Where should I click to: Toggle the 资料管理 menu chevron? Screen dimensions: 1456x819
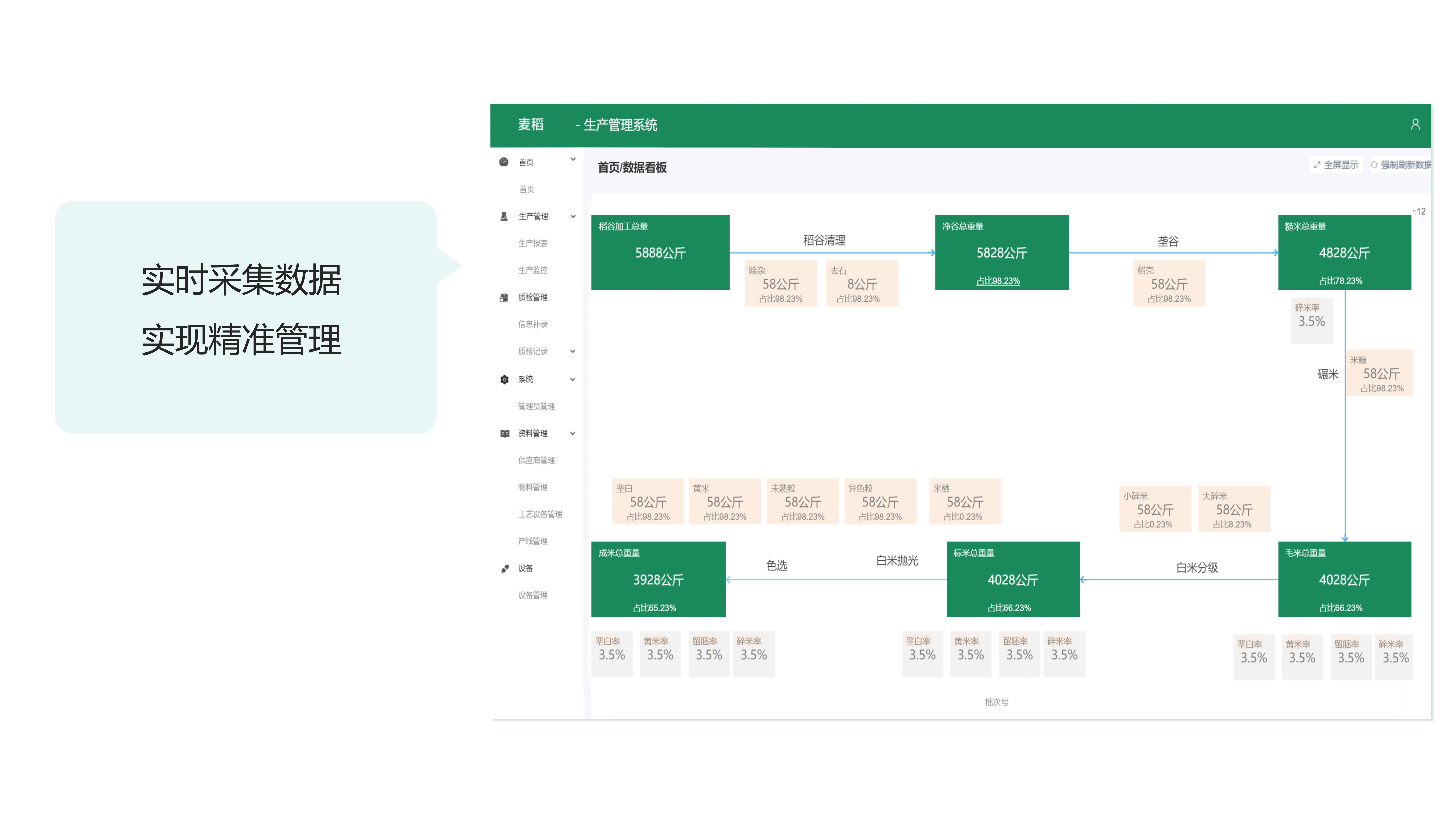pyautogui.click(x=573, y=434)
